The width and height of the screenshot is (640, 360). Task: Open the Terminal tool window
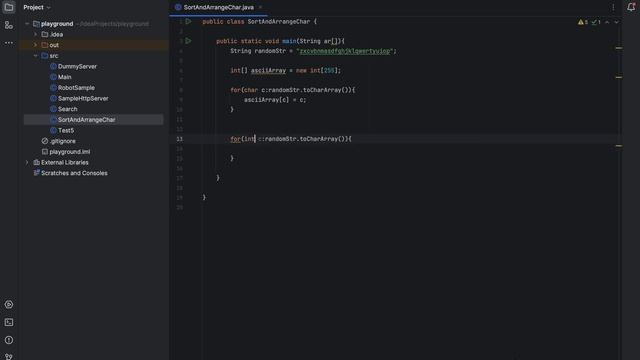(x=9, y=322)
